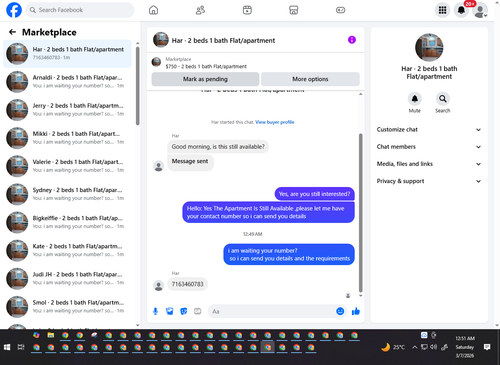500x365 pixels.
Task: Open Valerie conversation in chat list
Action: pos(68,166)
